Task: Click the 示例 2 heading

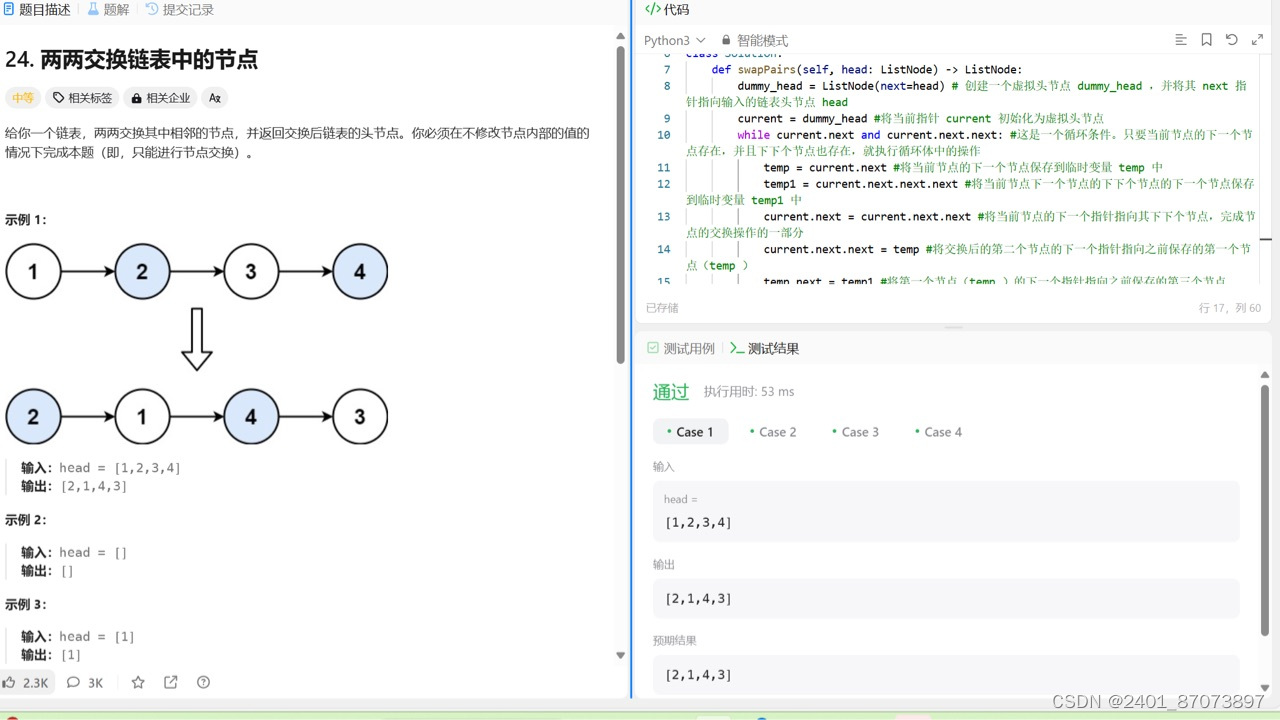Action: 26,520
